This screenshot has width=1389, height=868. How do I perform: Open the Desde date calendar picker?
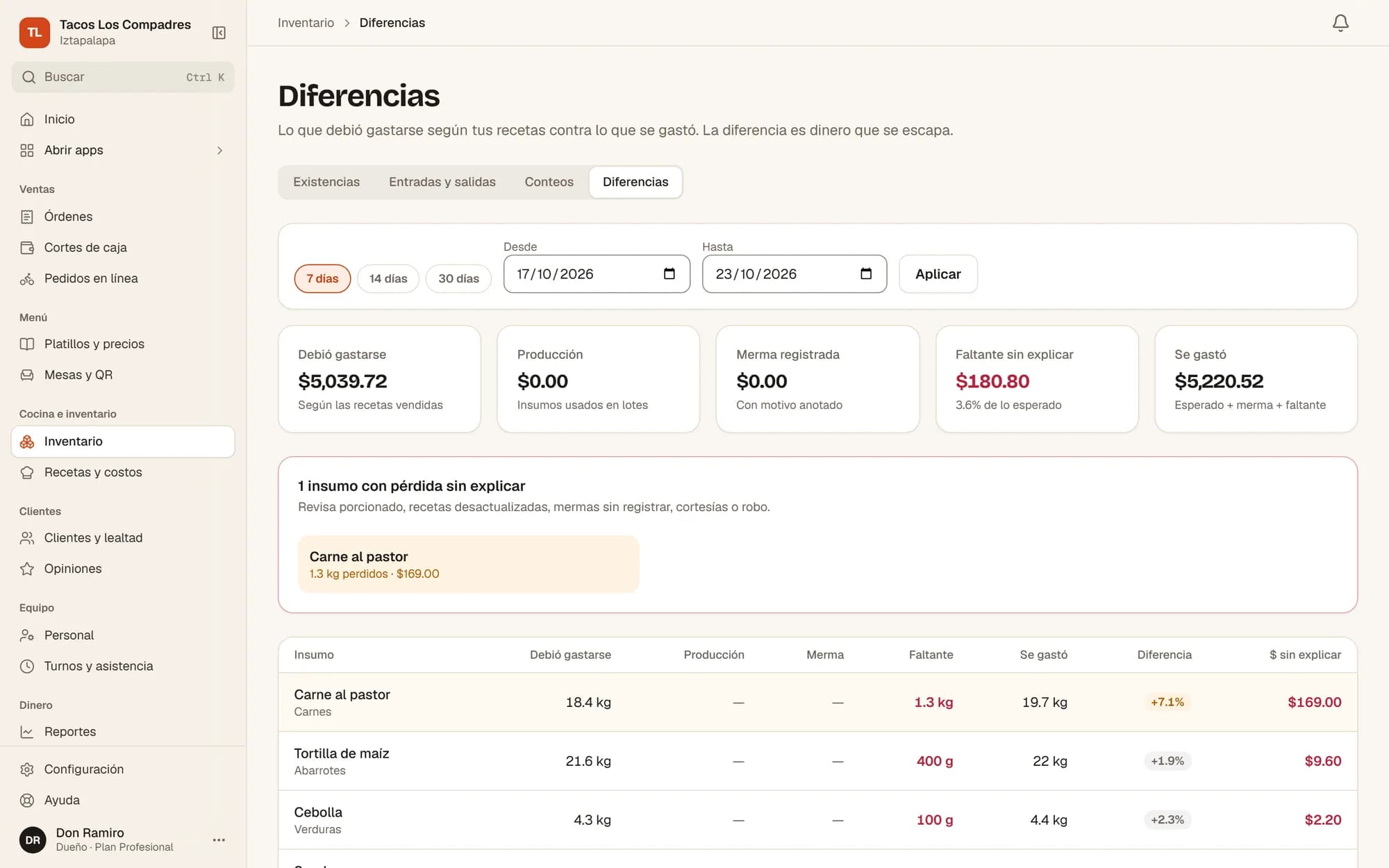[669, 274]
